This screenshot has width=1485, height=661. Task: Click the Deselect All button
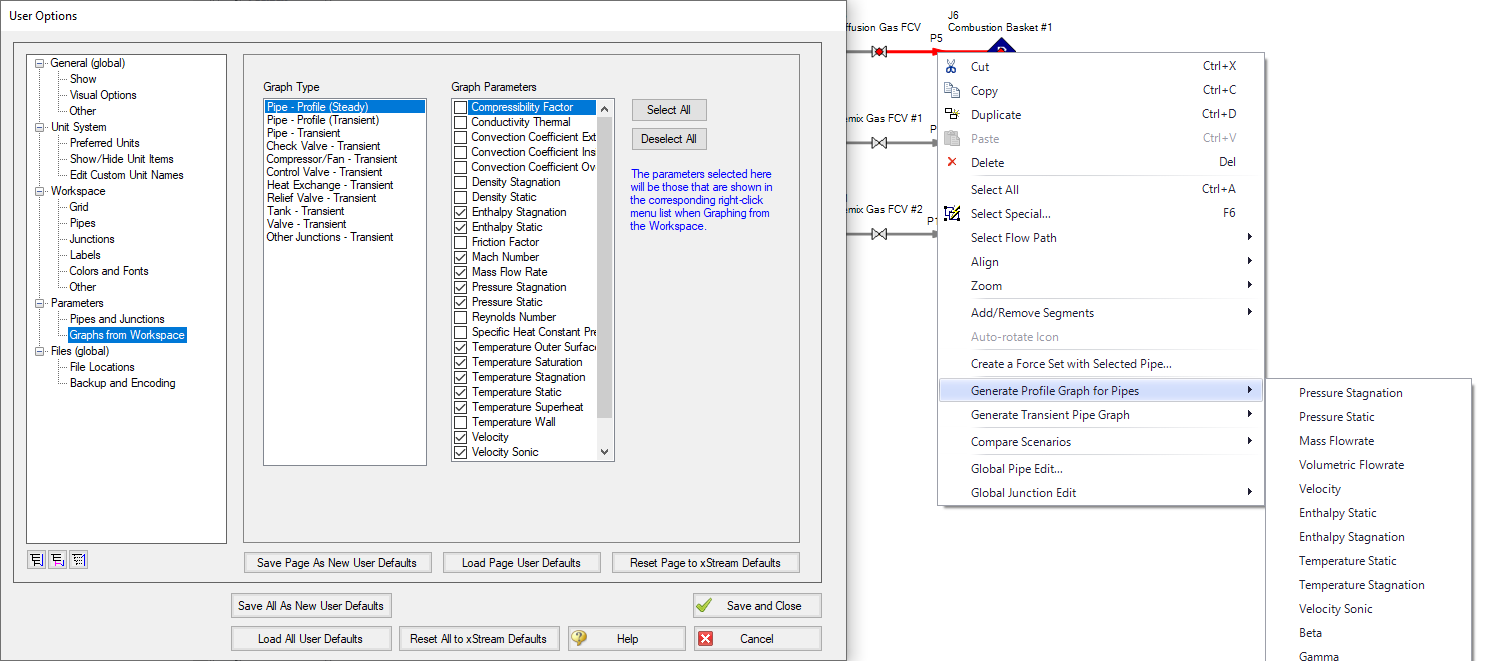(x=668, y=138)
